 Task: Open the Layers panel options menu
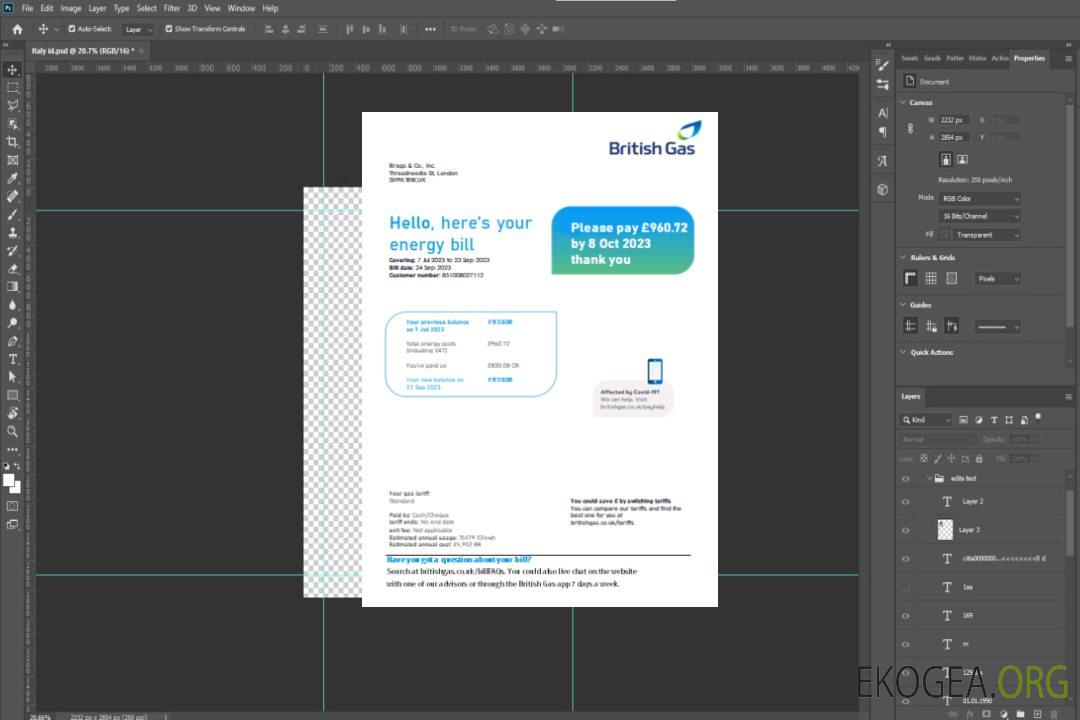[1068, 397]
